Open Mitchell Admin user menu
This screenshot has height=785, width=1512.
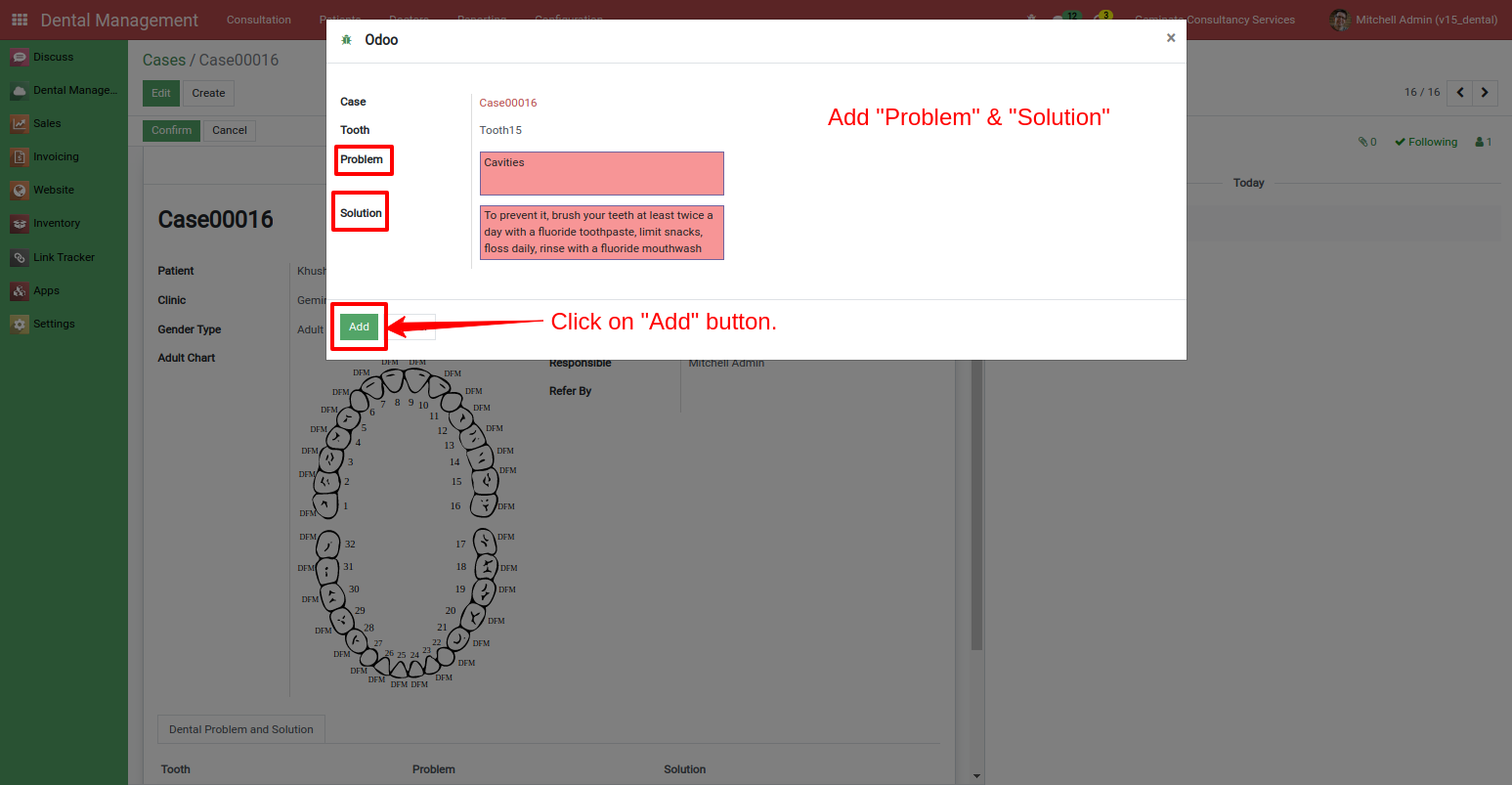(1413, 20)
